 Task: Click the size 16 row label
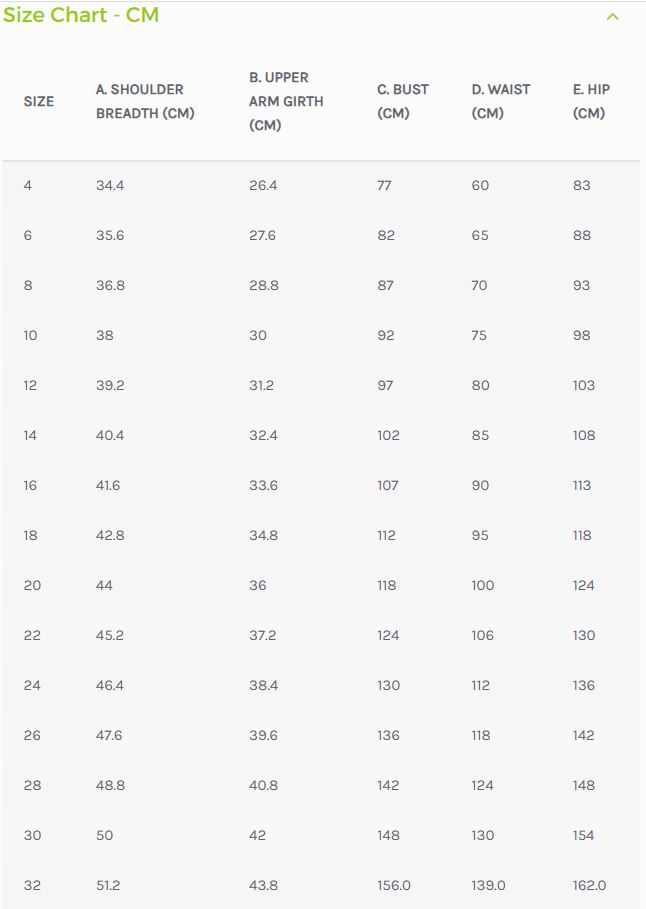tap(30, 485)
